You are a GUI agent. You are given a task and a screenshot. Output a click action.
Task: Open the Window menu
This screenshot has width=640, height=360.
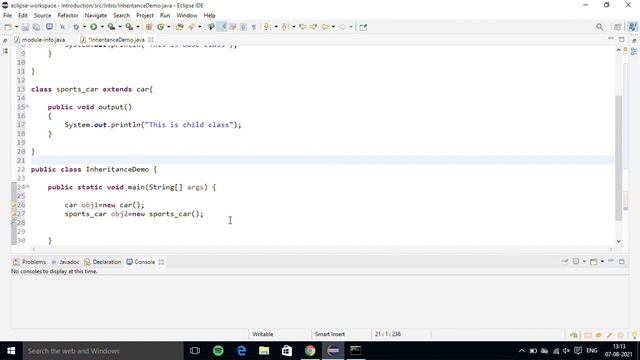187,16
